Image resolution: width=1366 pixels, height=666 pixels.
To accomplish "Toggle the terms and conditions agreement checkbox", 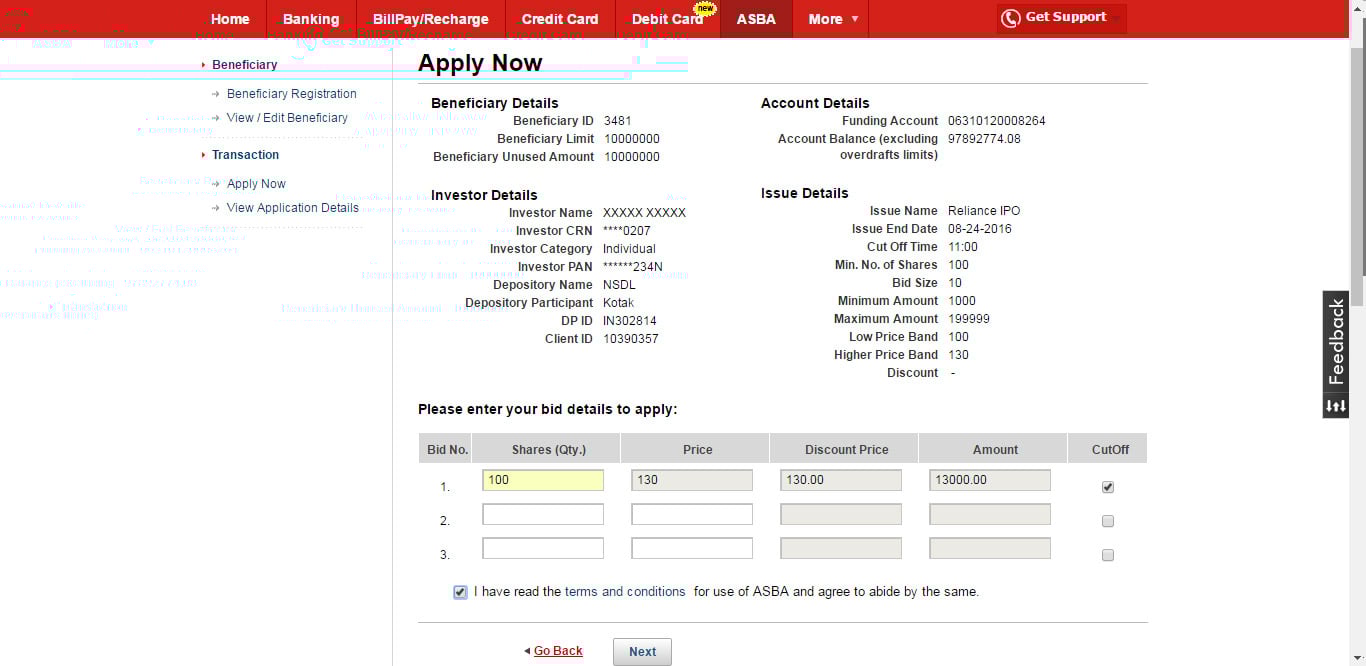I will click(460, 592).
